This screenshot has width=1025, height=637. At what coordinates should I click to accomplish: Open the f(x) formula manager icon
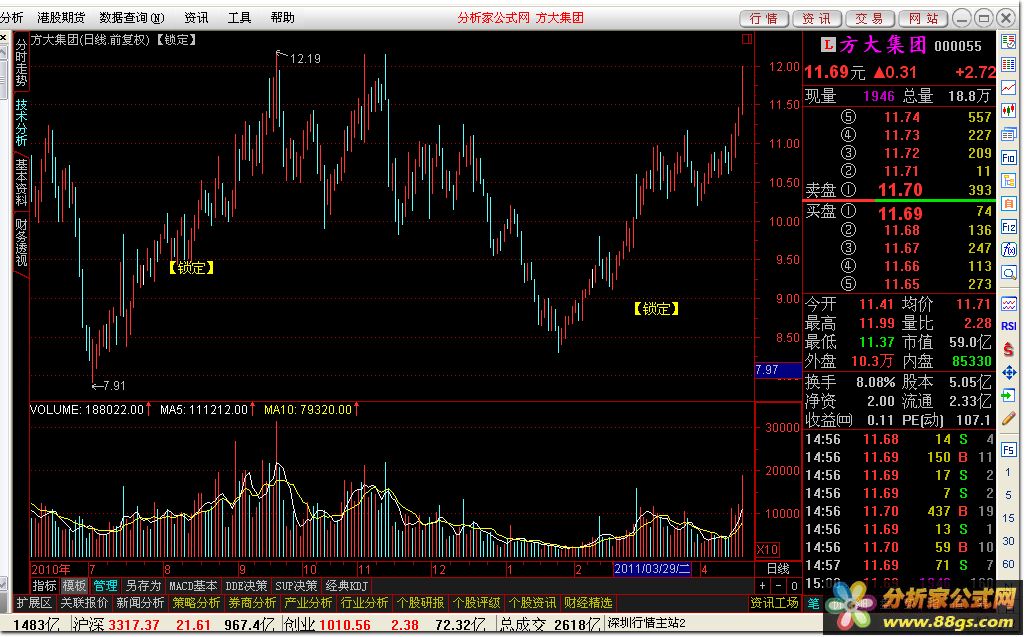tap(1009, 250)
